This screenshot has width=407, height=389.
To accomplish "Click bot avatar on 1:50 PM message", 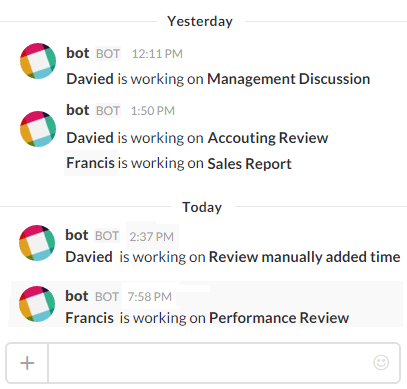I will pyautogui.click(x=38, y=129).
